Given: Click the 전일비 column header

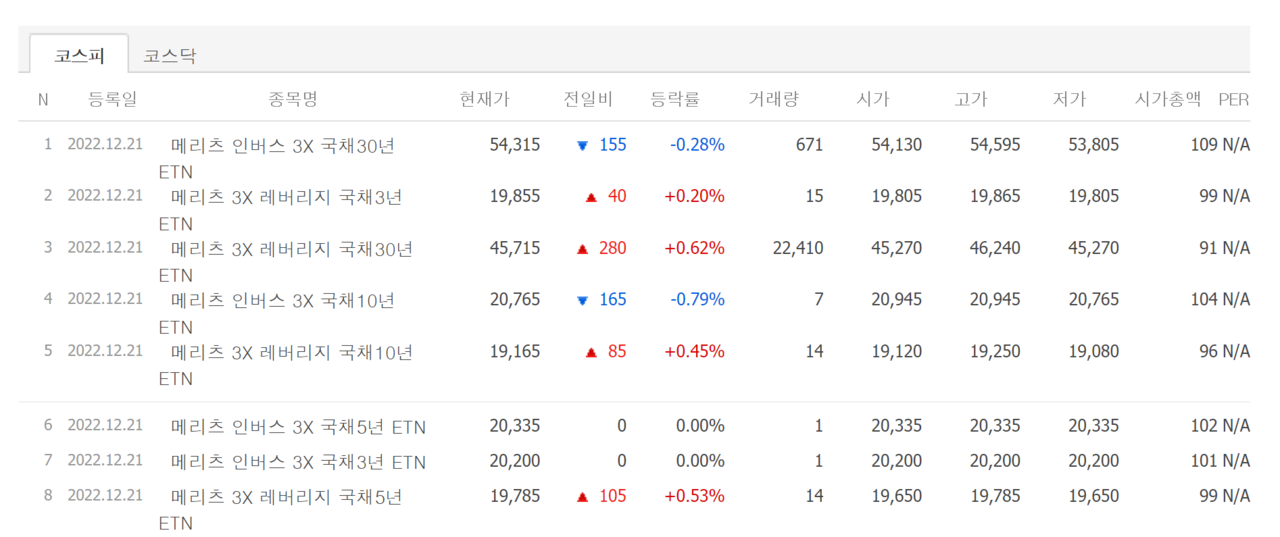Looking at the screenshot, I should [588, 100].
